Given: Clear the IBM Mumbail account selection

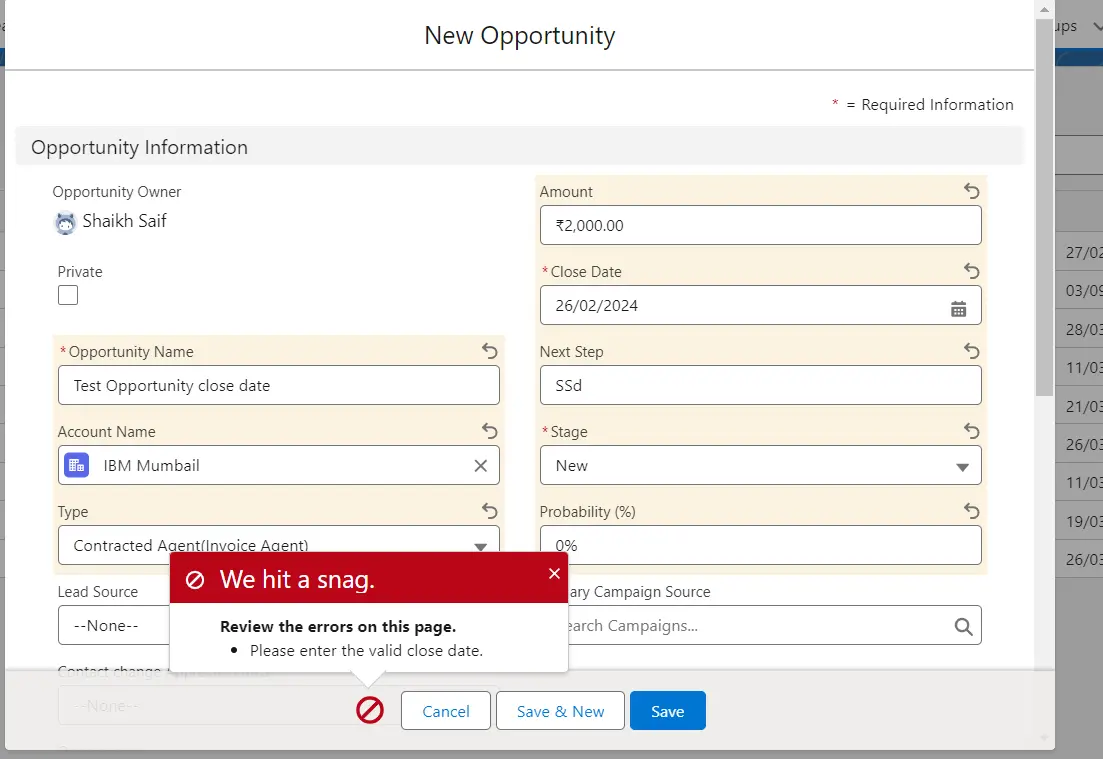Looking at the screenshot, I should click(x=480, y=466).
